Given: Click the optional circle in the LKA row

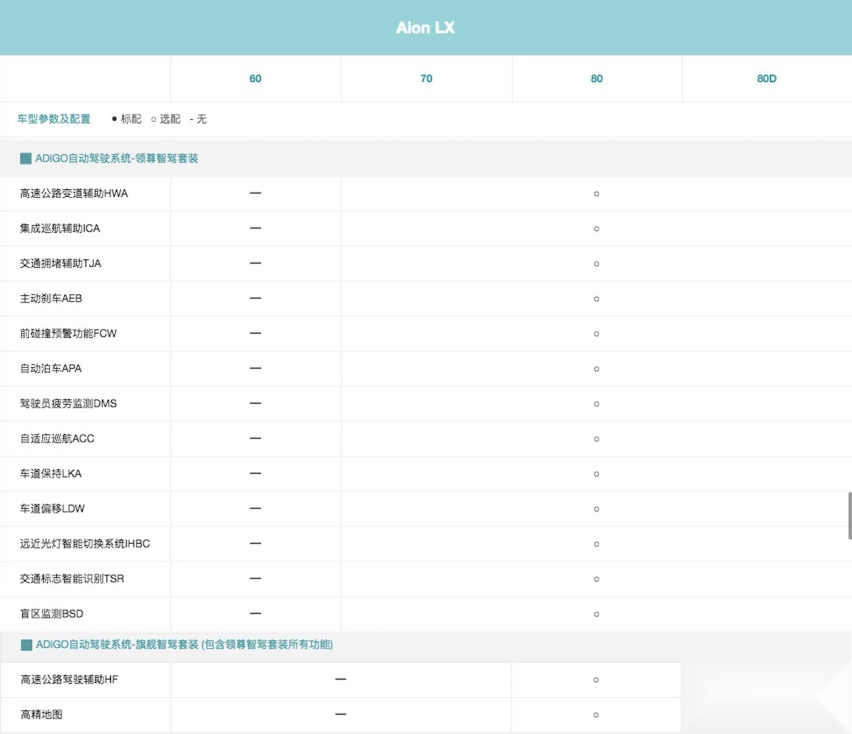Looking at the screenshot, I should tap(597, 474).
